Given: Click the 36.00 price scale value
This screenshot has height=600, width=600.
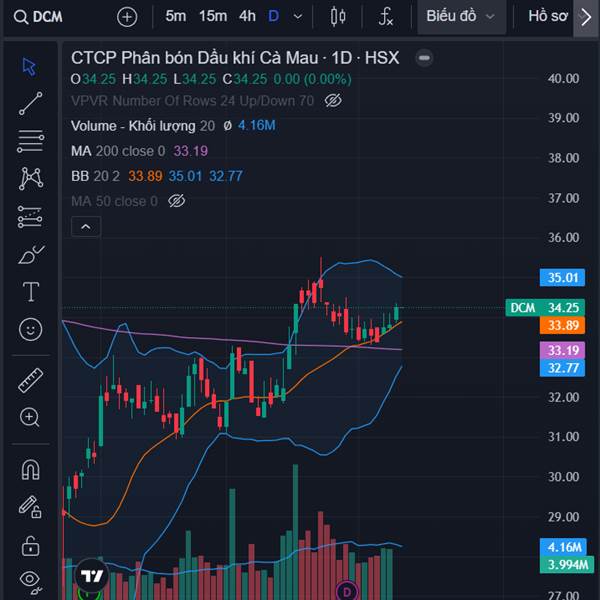Looking at the screenshot, I should [563, 238].
